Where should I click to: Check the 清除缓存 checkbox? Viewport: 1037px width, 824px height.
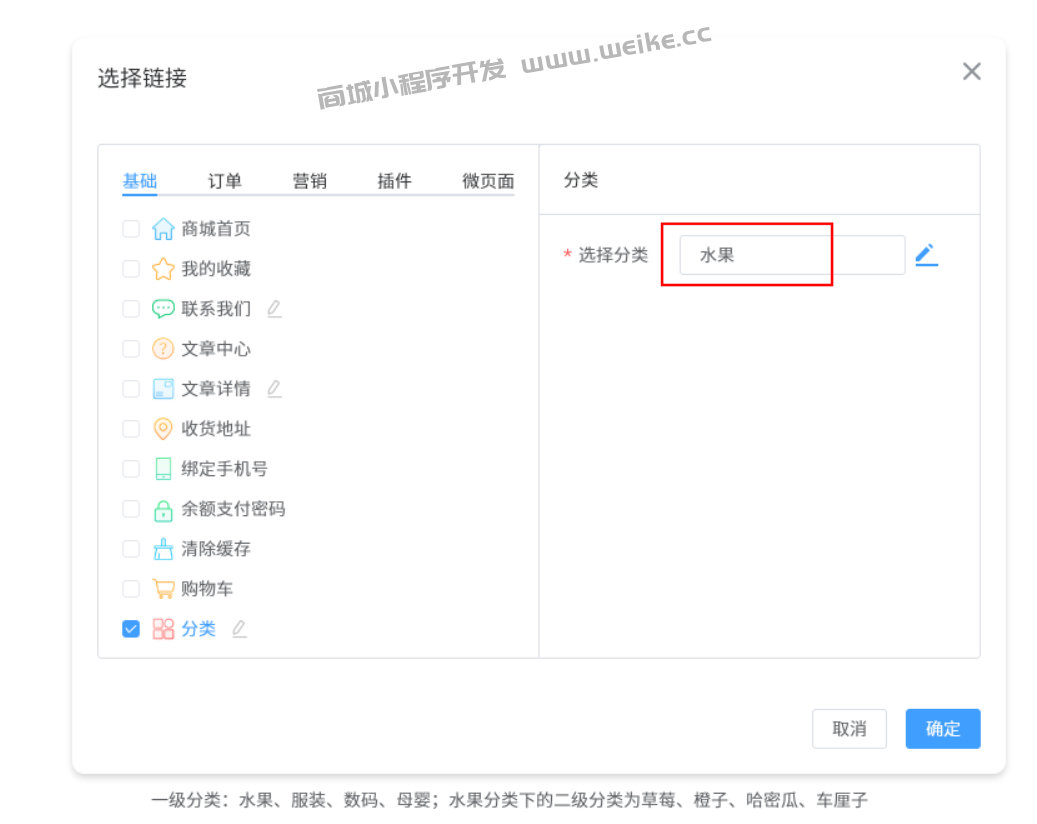pos(131,549)
